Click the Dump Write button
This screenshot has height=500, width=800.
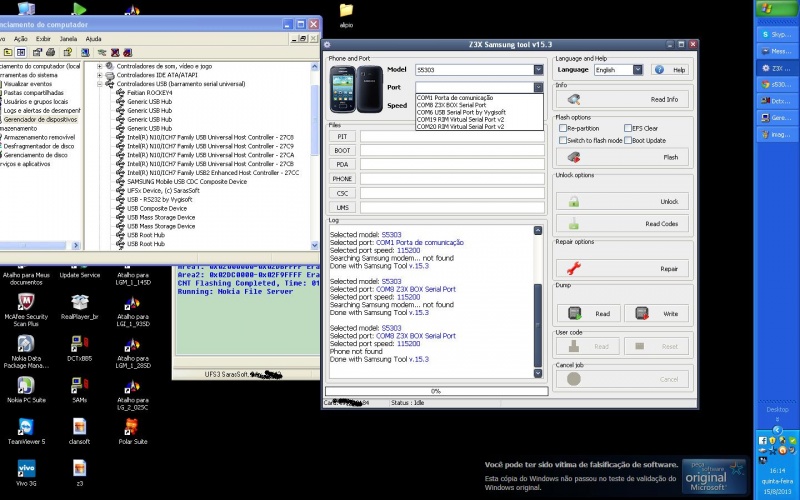point(656,314)
